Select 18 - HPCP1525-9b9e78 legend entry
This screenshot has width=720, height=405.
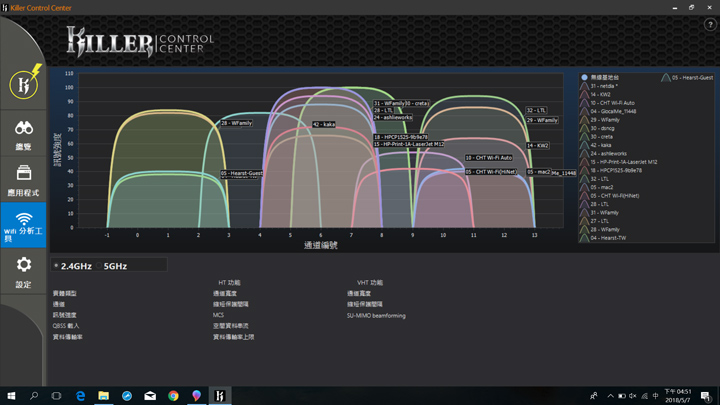pos(611,170)
